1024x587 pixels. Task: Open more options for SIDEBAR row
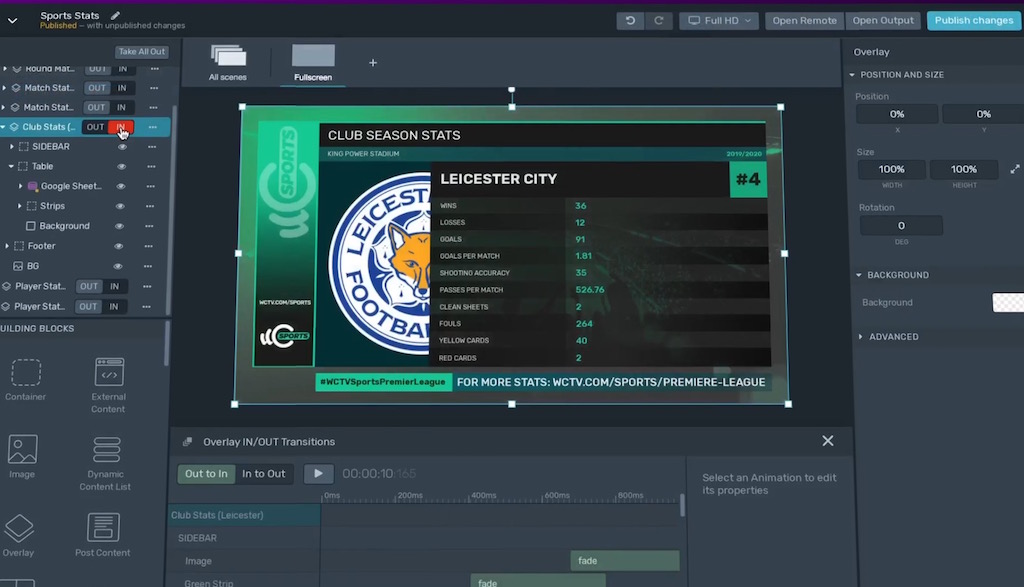[x=152, y=147]
